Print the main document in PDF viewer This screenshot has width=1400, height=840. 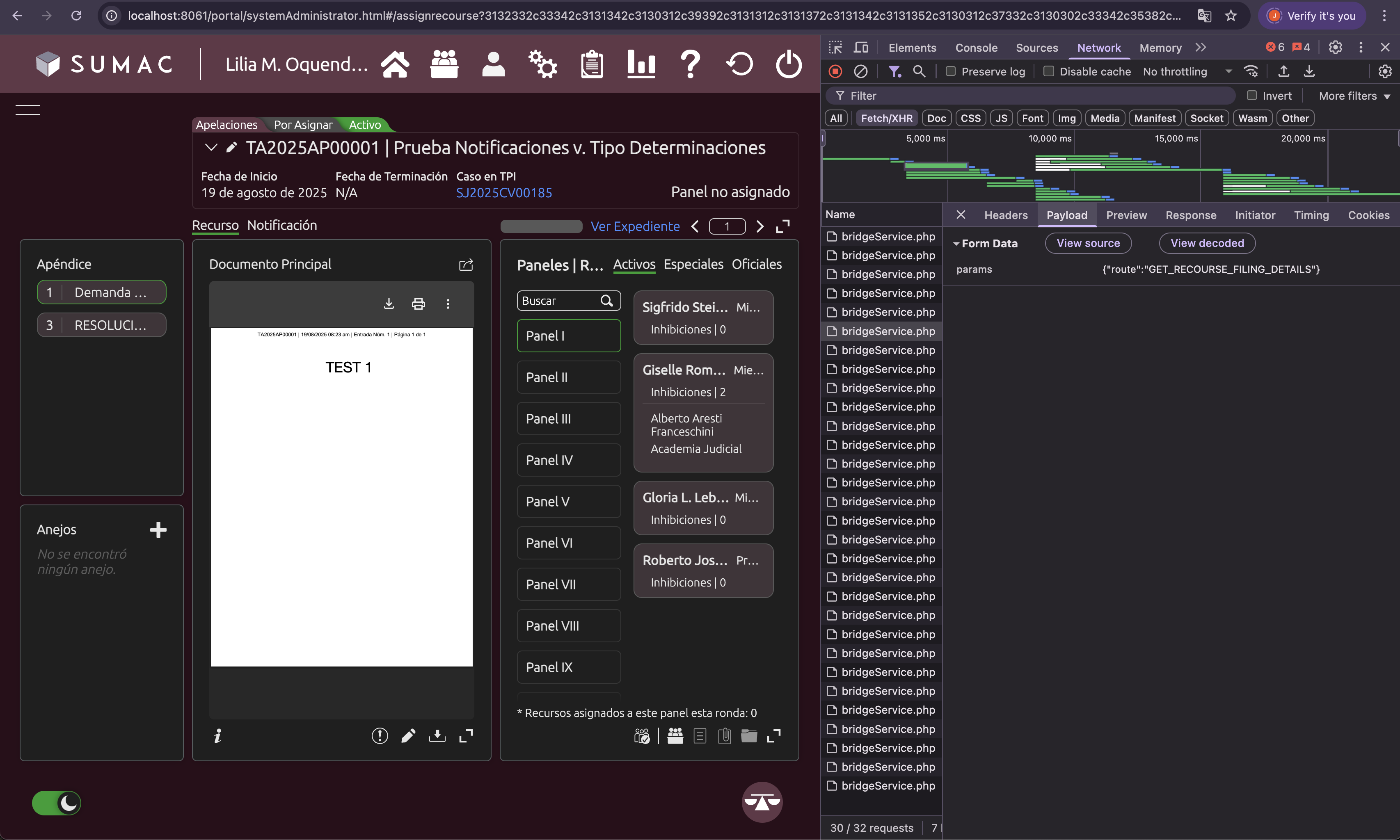coord(418,304)
